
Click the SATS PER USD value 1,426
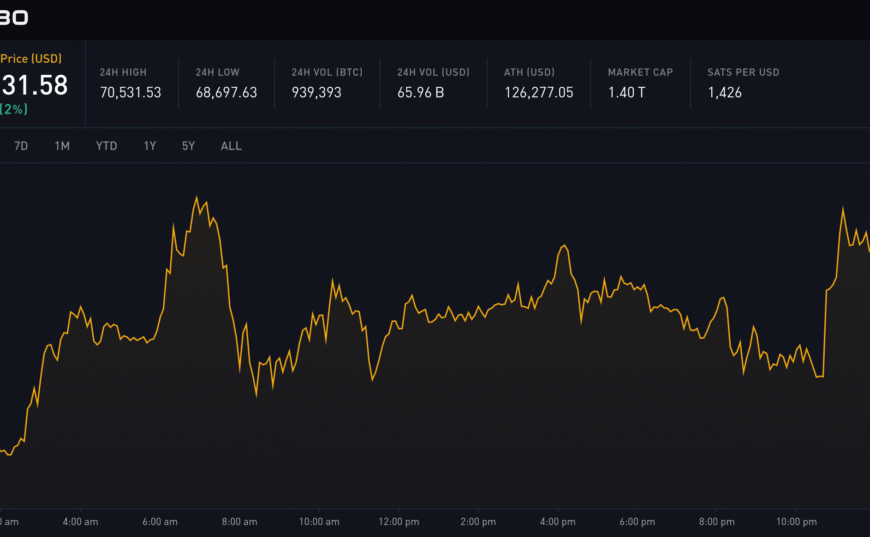click(725, 93)
